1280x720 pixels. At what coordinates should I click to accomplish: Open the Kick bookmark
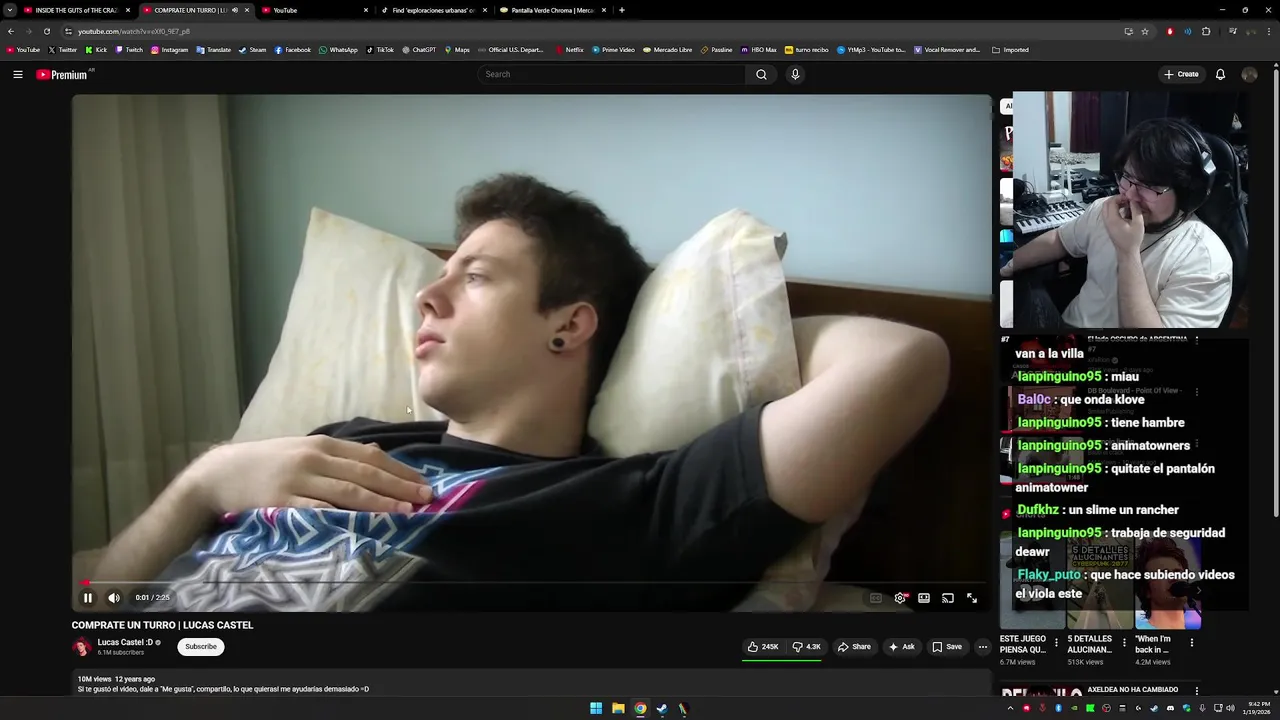[x=96, y=50]
